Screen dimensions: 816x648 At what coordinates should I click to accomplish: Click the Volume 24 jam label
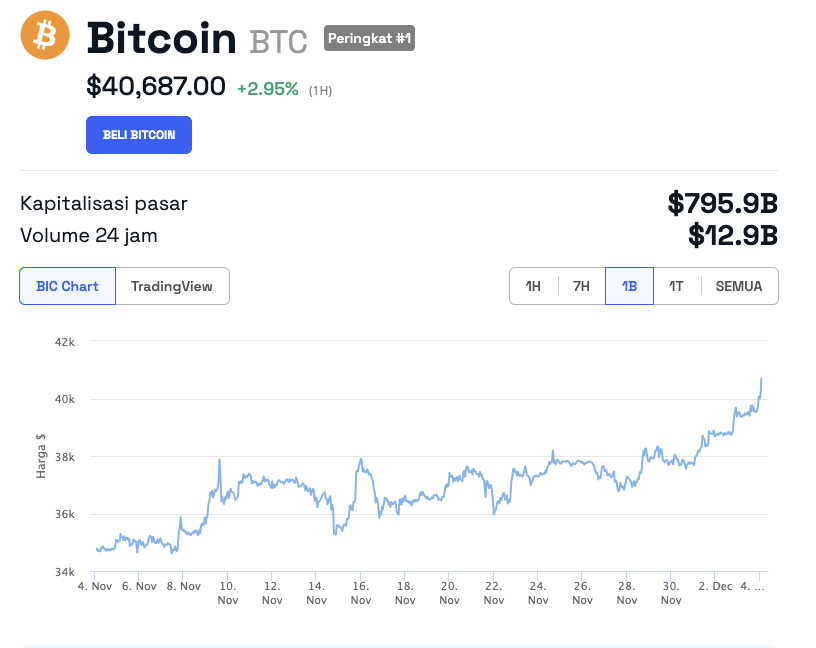click(89, 236)
